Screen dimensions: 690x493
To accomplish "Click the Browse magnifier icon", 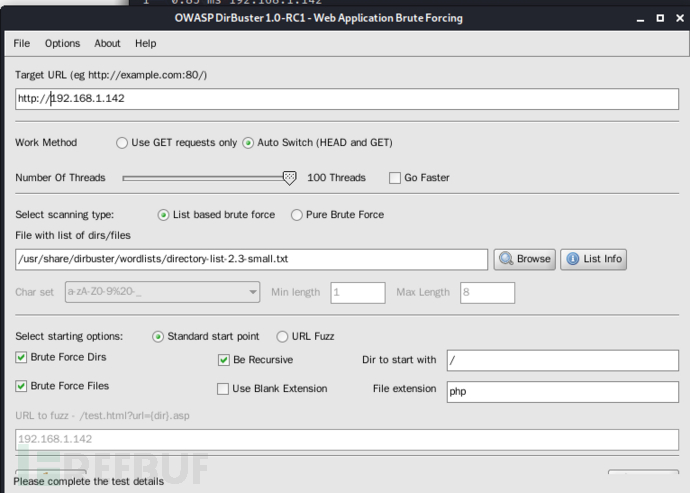I will pyautogui.click(x=506, y=259).
